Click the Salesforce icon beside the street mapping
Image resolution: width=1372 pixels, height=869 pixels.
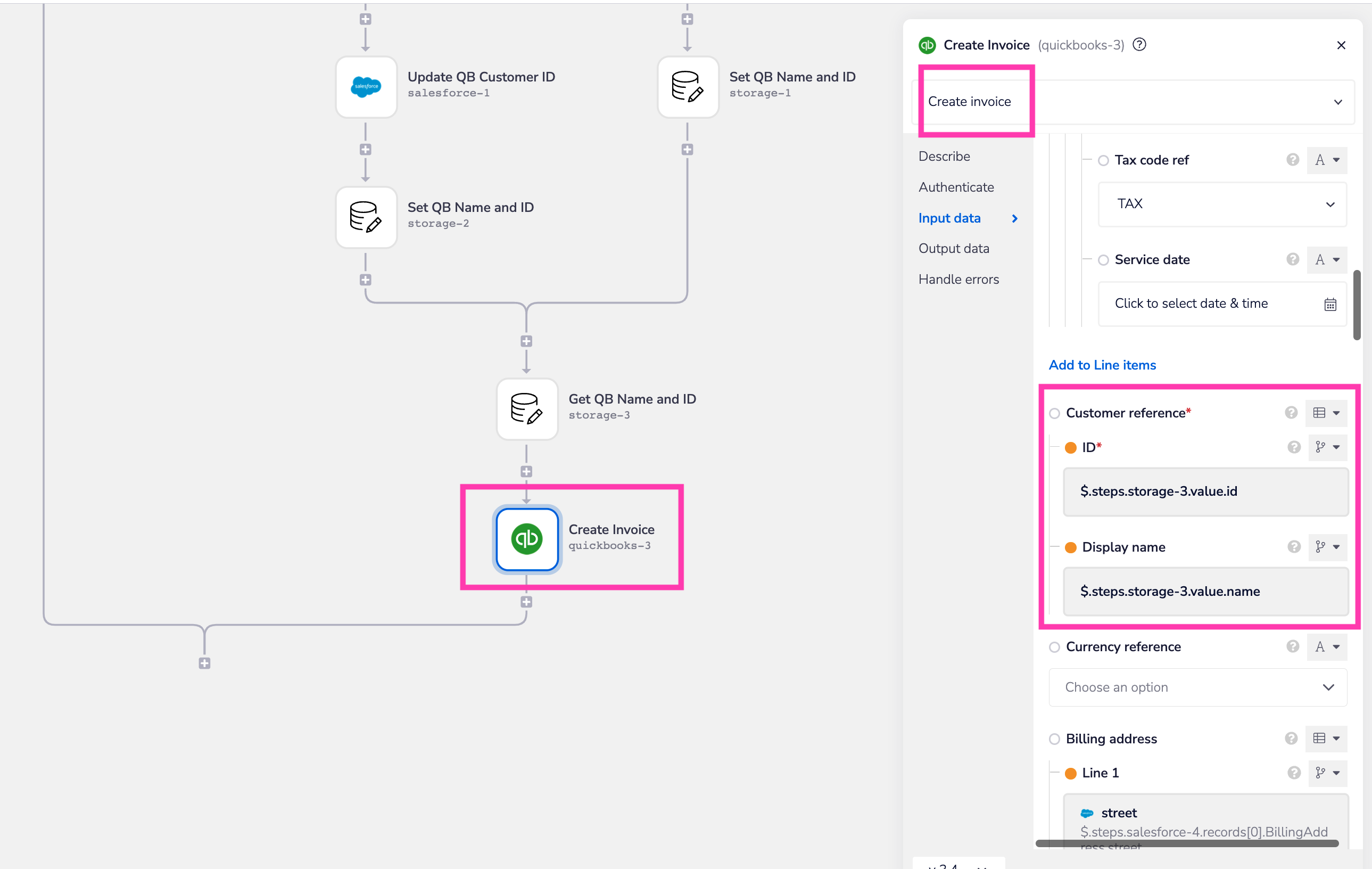pyautogui.click(x=1088, y=813)
